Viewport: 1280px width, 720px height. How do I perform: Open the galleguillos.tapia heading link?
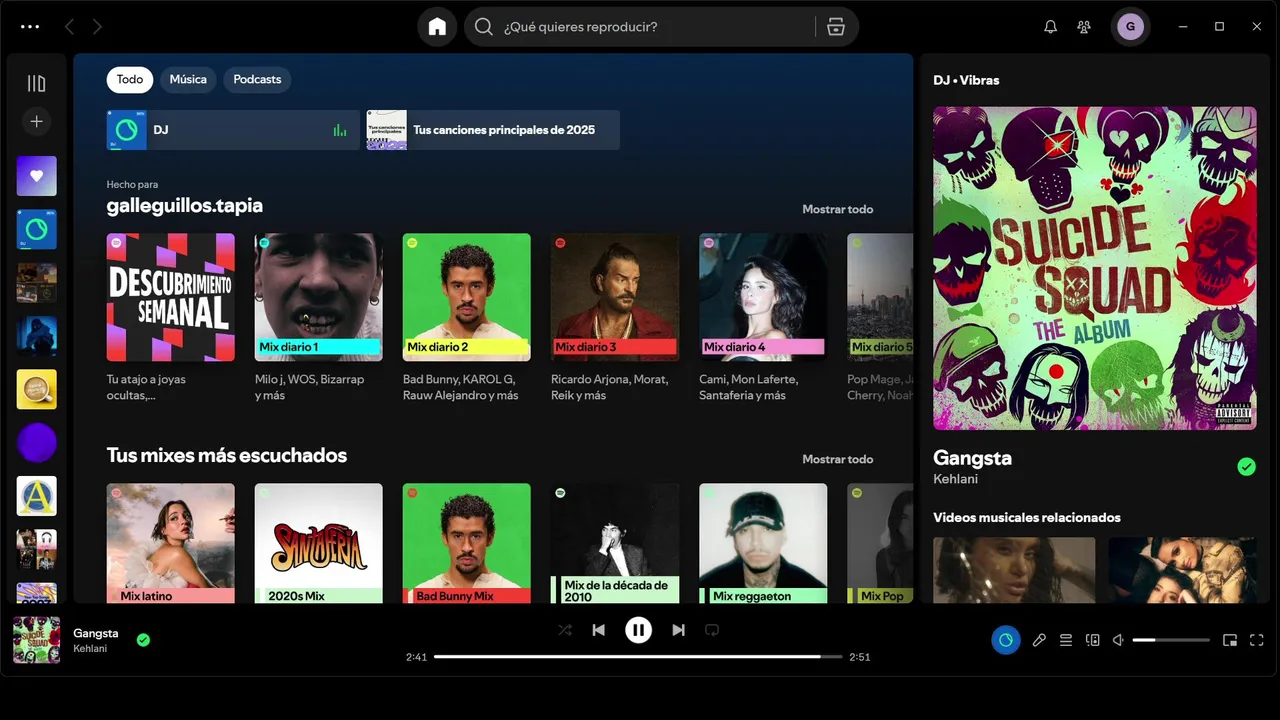(185, 205)
